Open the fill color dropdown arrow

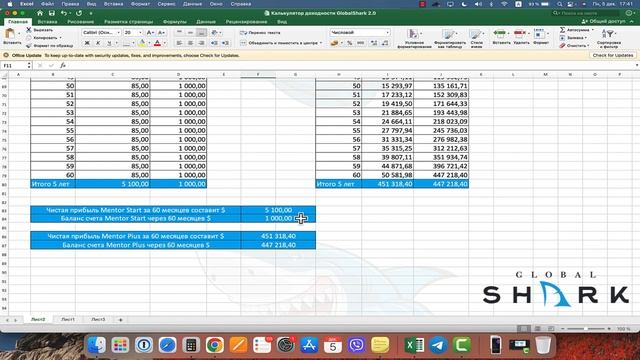(x=149, y=43)
